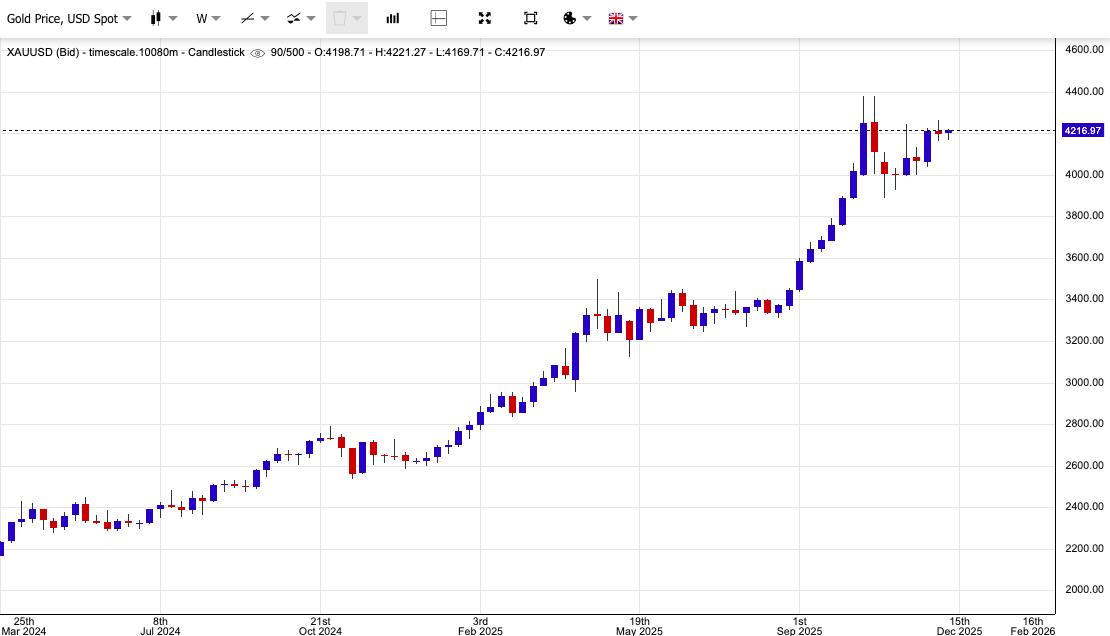Click the expand arrows fullscreen icon
1110x636 pixels.
coord(484,18)
